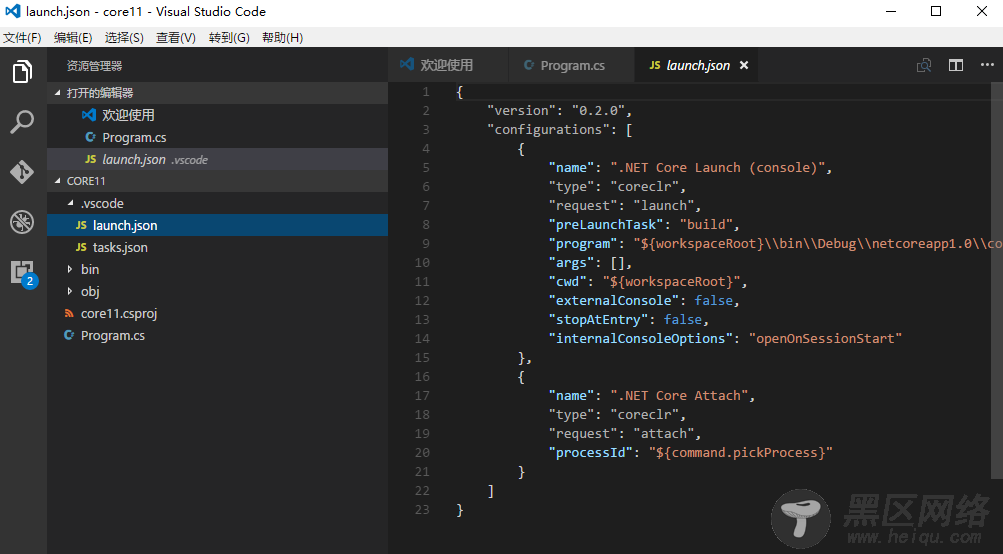Screen dimensions: 1003x554
Task: Click the "openOnSessionStart" value
Action: pos(825,338)
